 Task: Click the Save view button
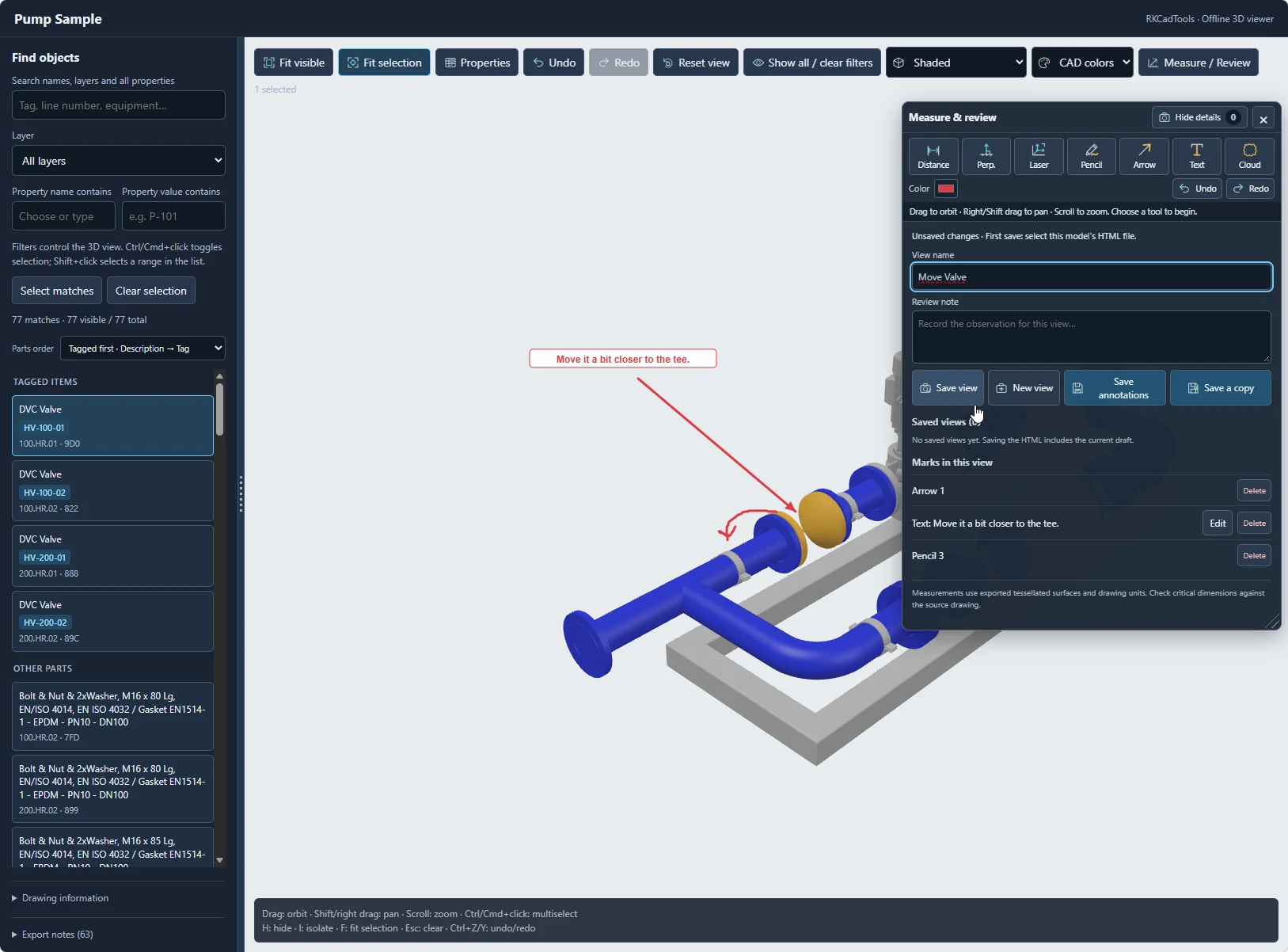pos(948,388)
